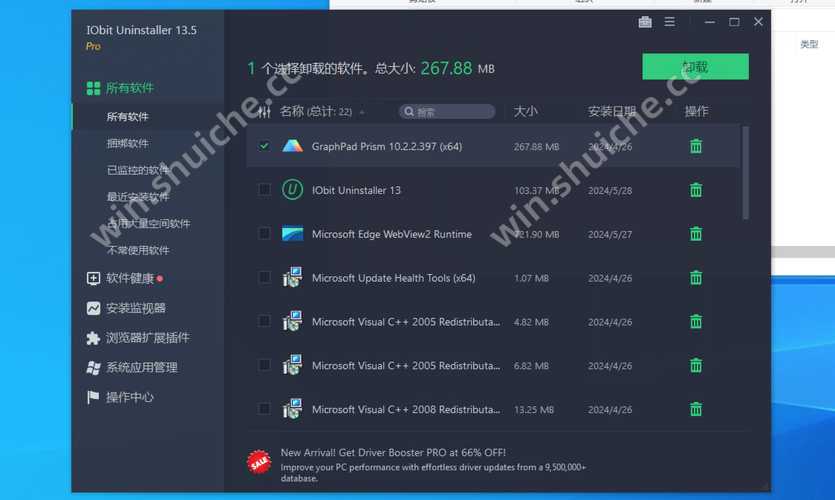Open the Logged Programs sub-item in sidebar

[x=138, y=170]
